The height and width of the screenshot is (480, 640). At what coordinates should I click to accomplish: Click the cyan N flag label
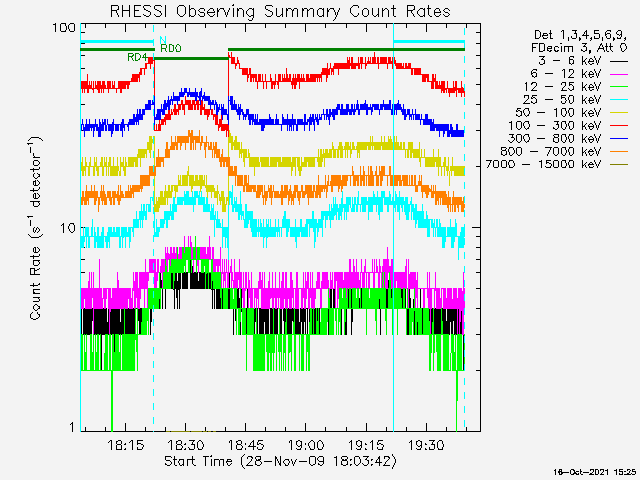pos(163,40)
